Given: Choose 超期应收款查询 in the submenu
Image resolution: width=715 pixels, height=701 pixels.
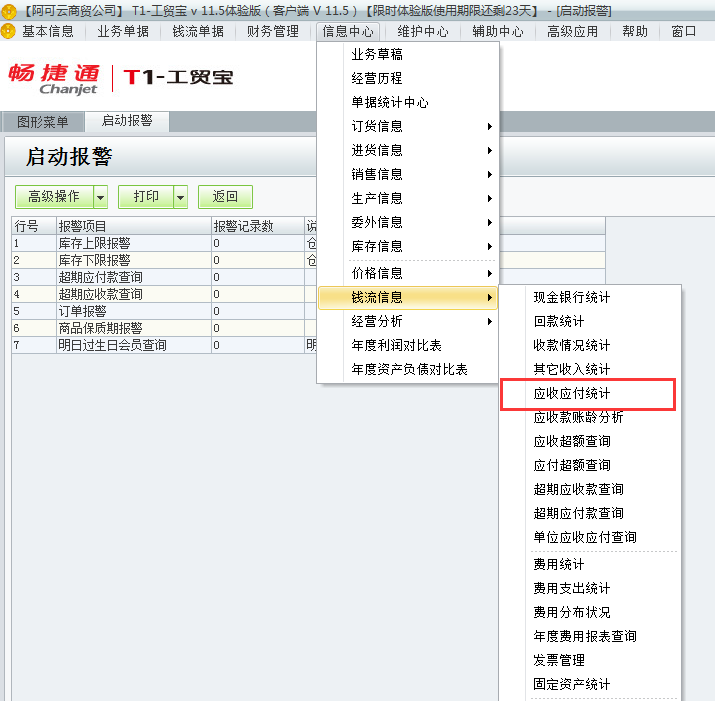Looking at the screenshot, I should tap(590, 489).
